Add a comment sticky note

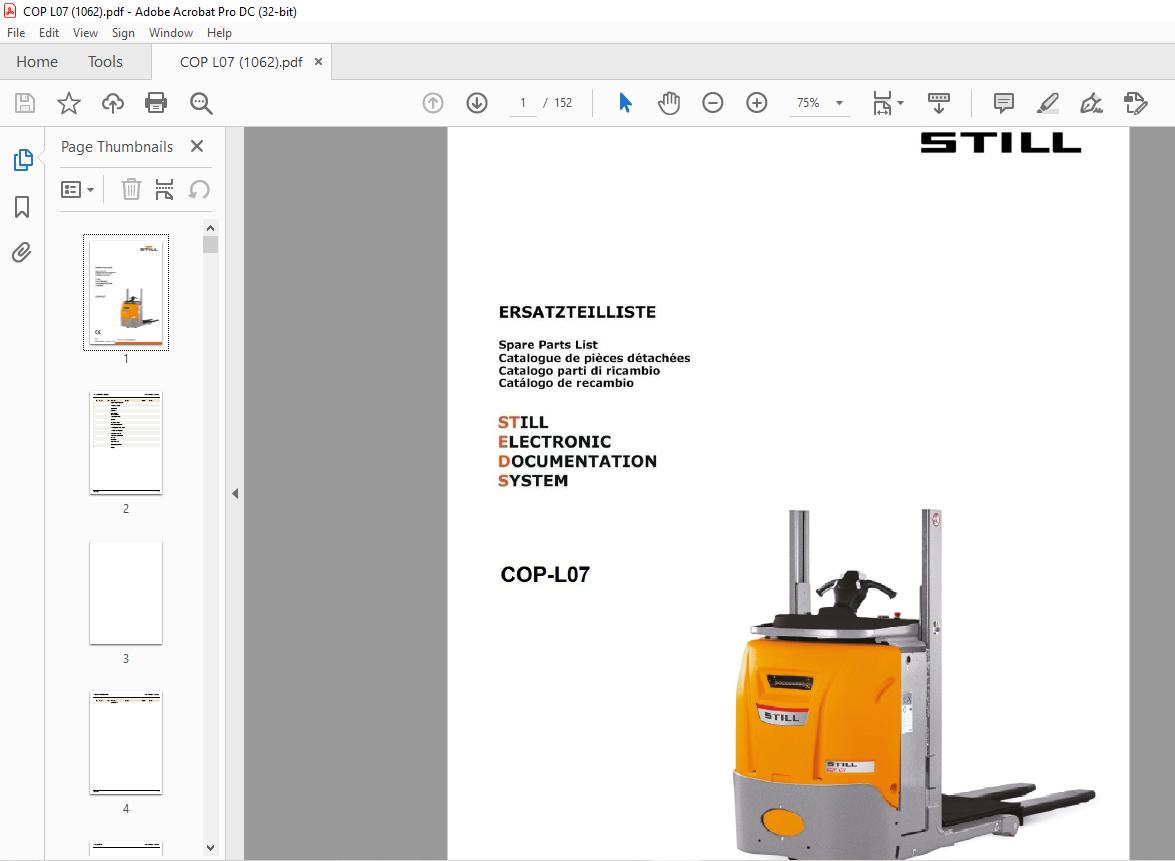point(1003,103)
